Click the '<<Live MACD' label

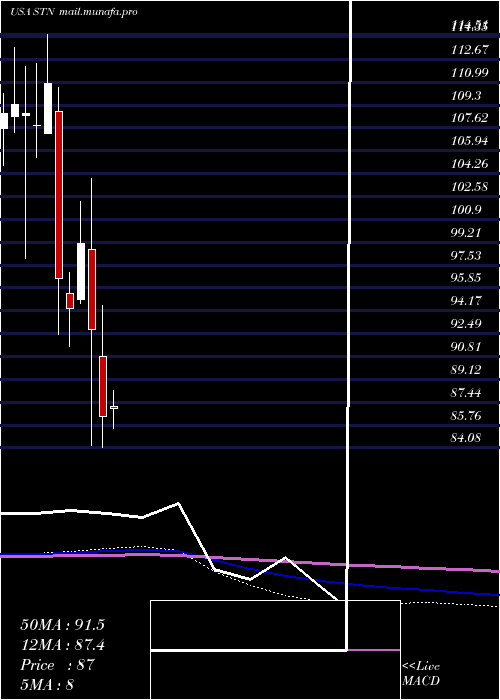click(421, 674)
